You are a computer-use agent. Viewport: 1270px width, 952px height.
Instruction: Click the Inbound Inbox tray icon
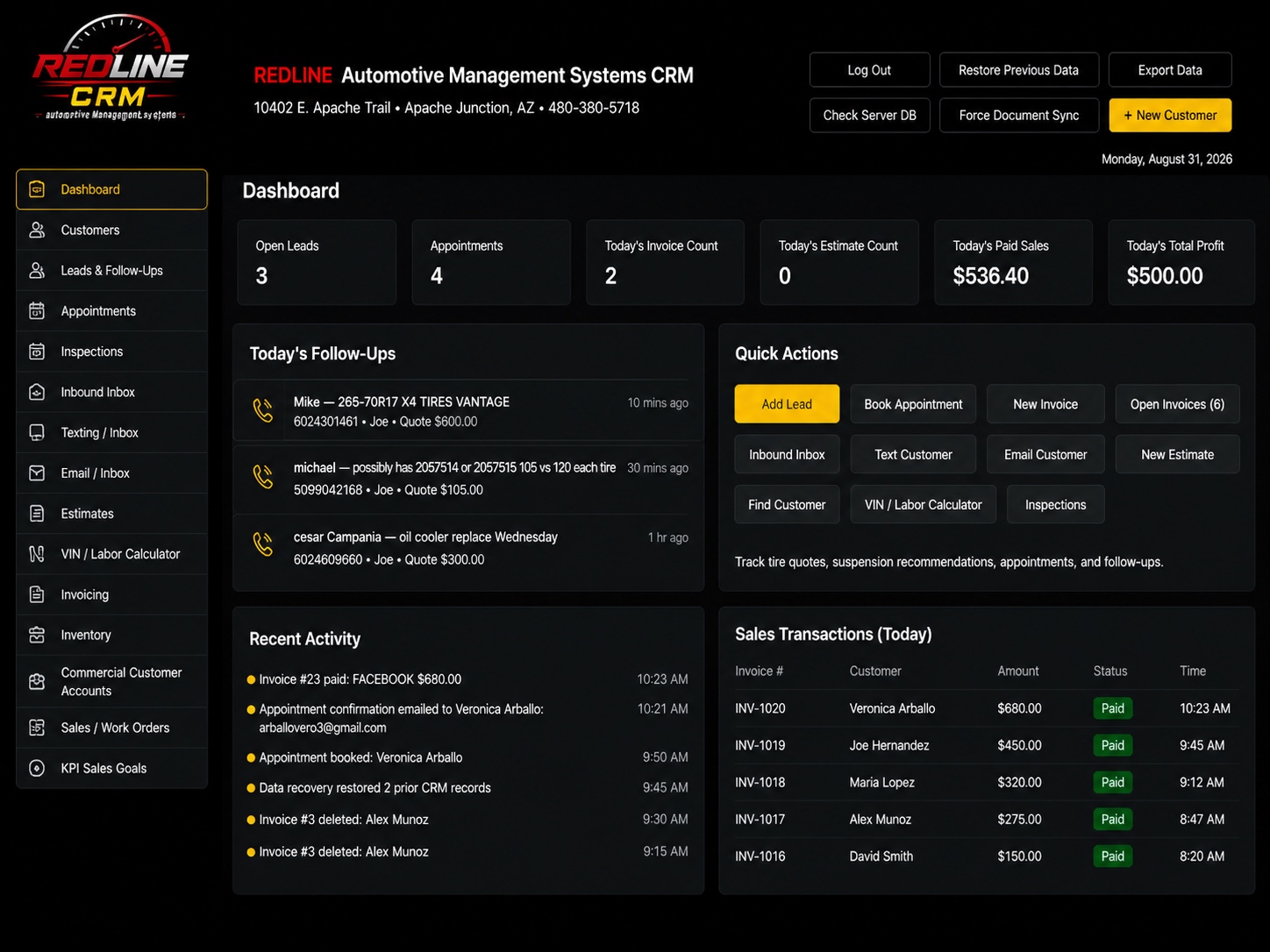pyautogui.click(x=37, y=392)
